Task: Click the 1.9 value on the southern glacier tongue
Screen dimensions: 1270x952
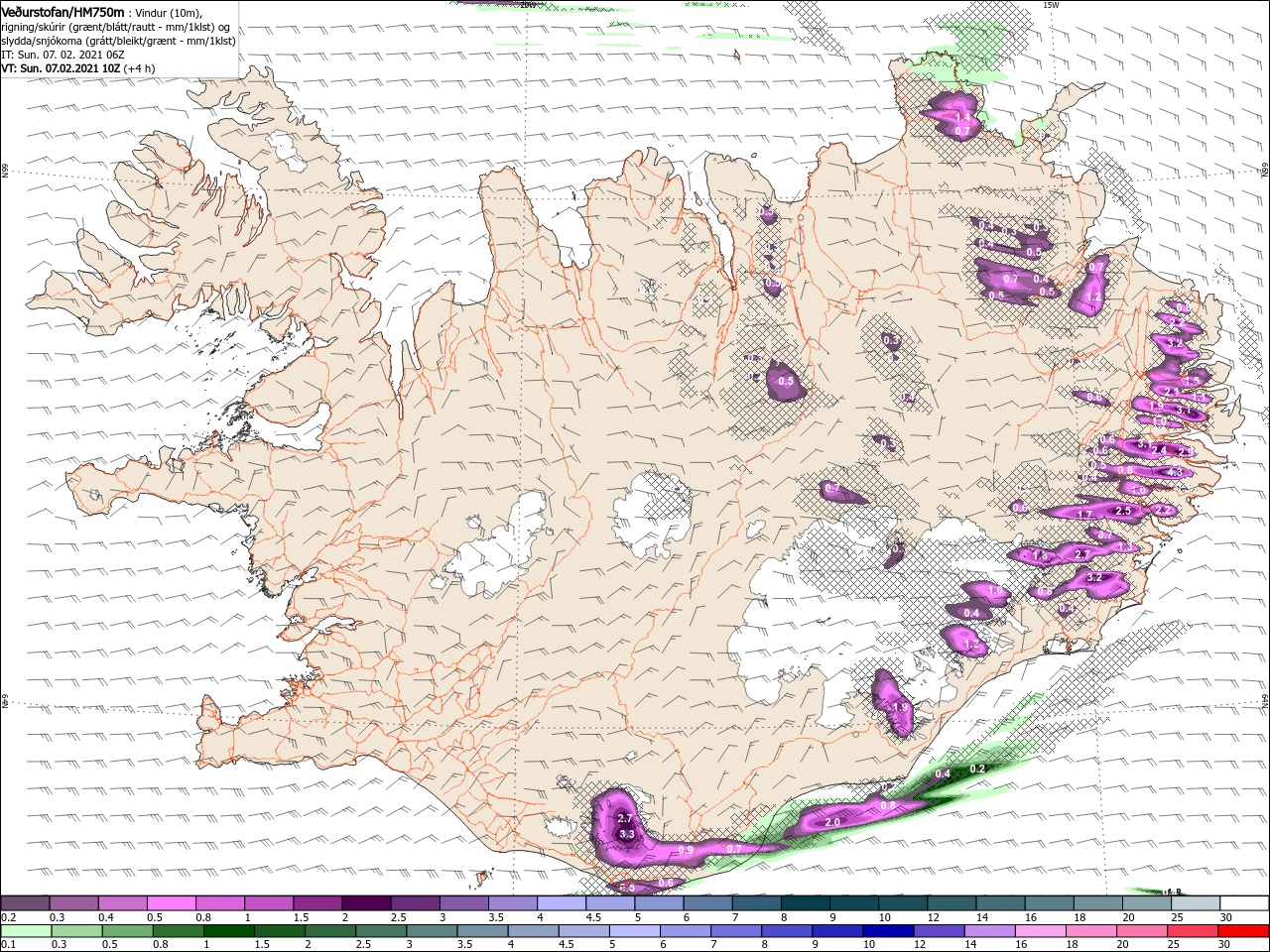Action: click(901, 707)
